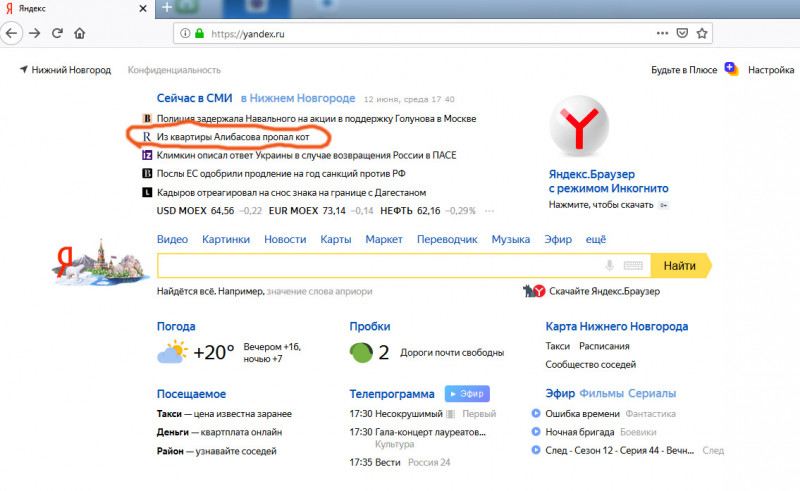Change city via Нижний Новгород link
Viewport: 800px width, 491px height.
(x=71, y=69)
